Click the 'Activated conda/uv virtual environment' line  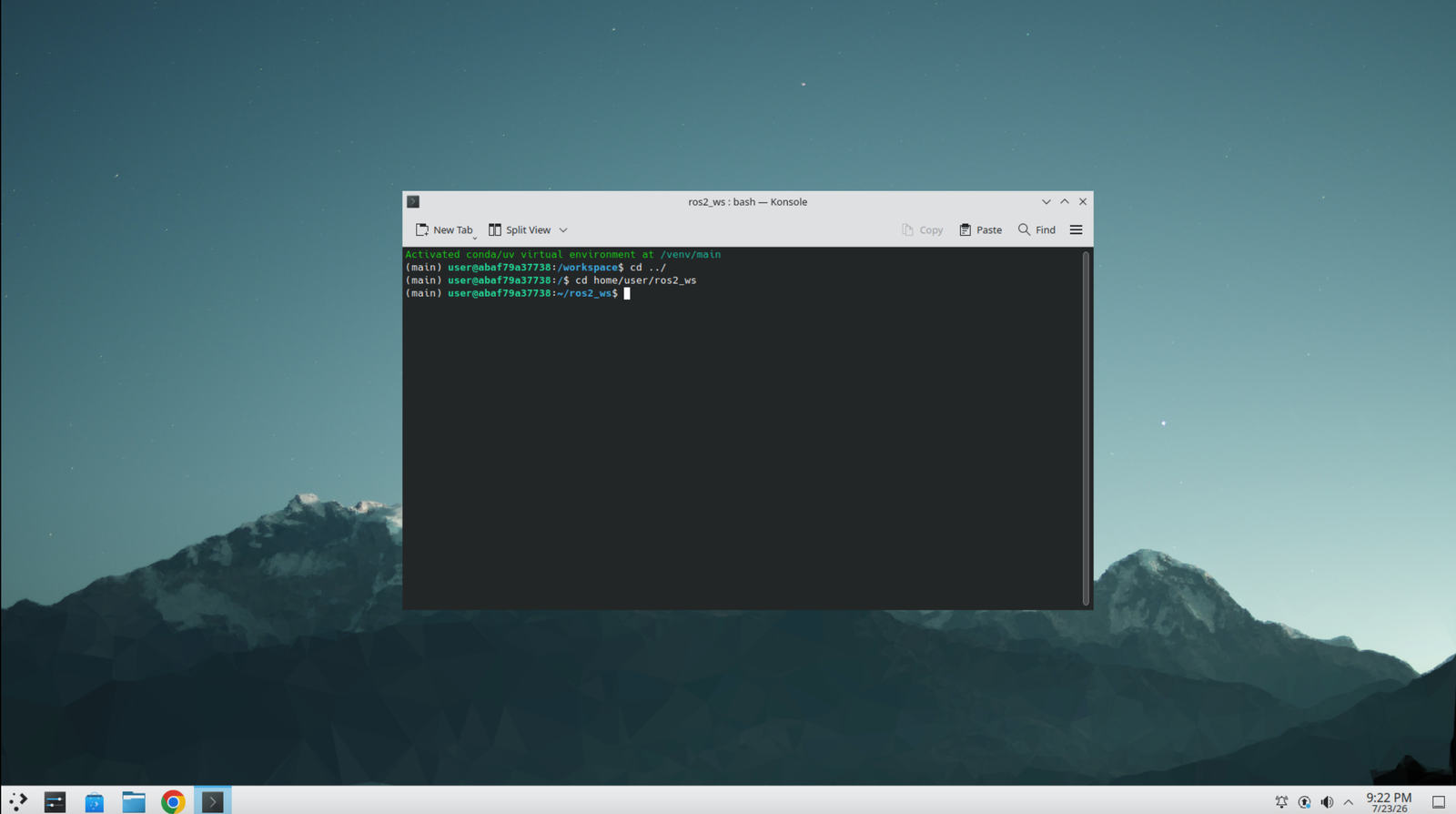point(562,255)
